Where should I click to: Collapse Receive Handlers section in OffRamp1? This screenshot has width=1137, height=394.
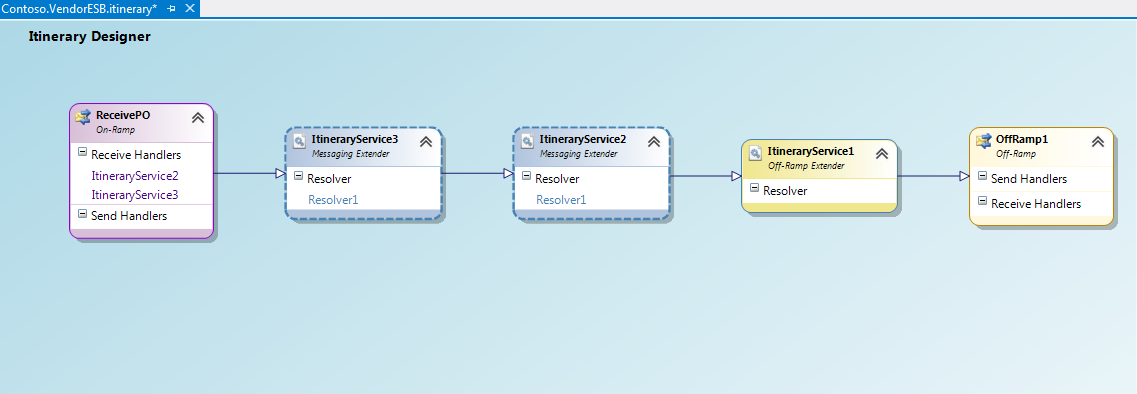[x=982, y=201]
